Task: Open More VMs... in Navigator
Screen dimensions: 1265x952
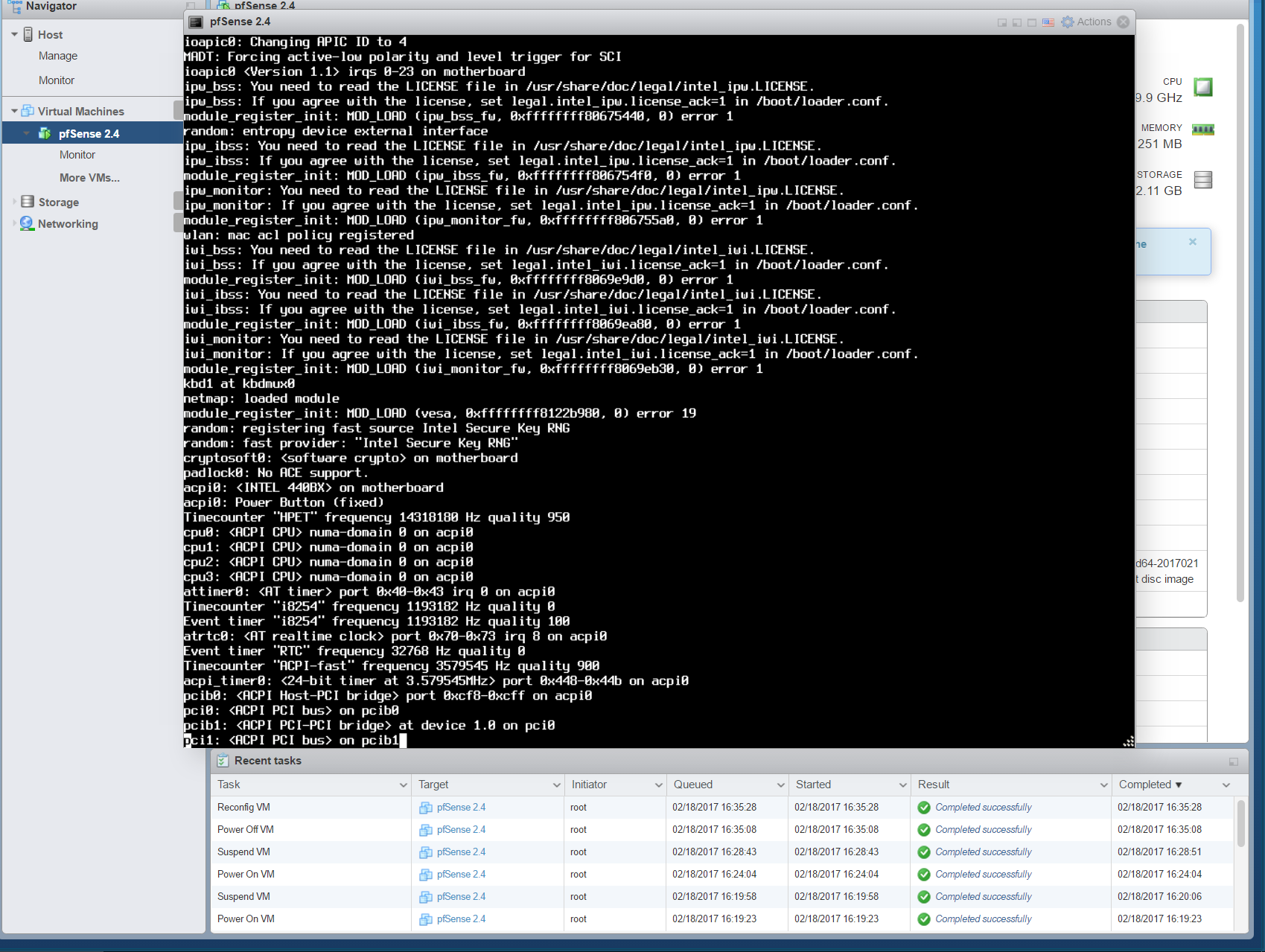Action: 89,178
